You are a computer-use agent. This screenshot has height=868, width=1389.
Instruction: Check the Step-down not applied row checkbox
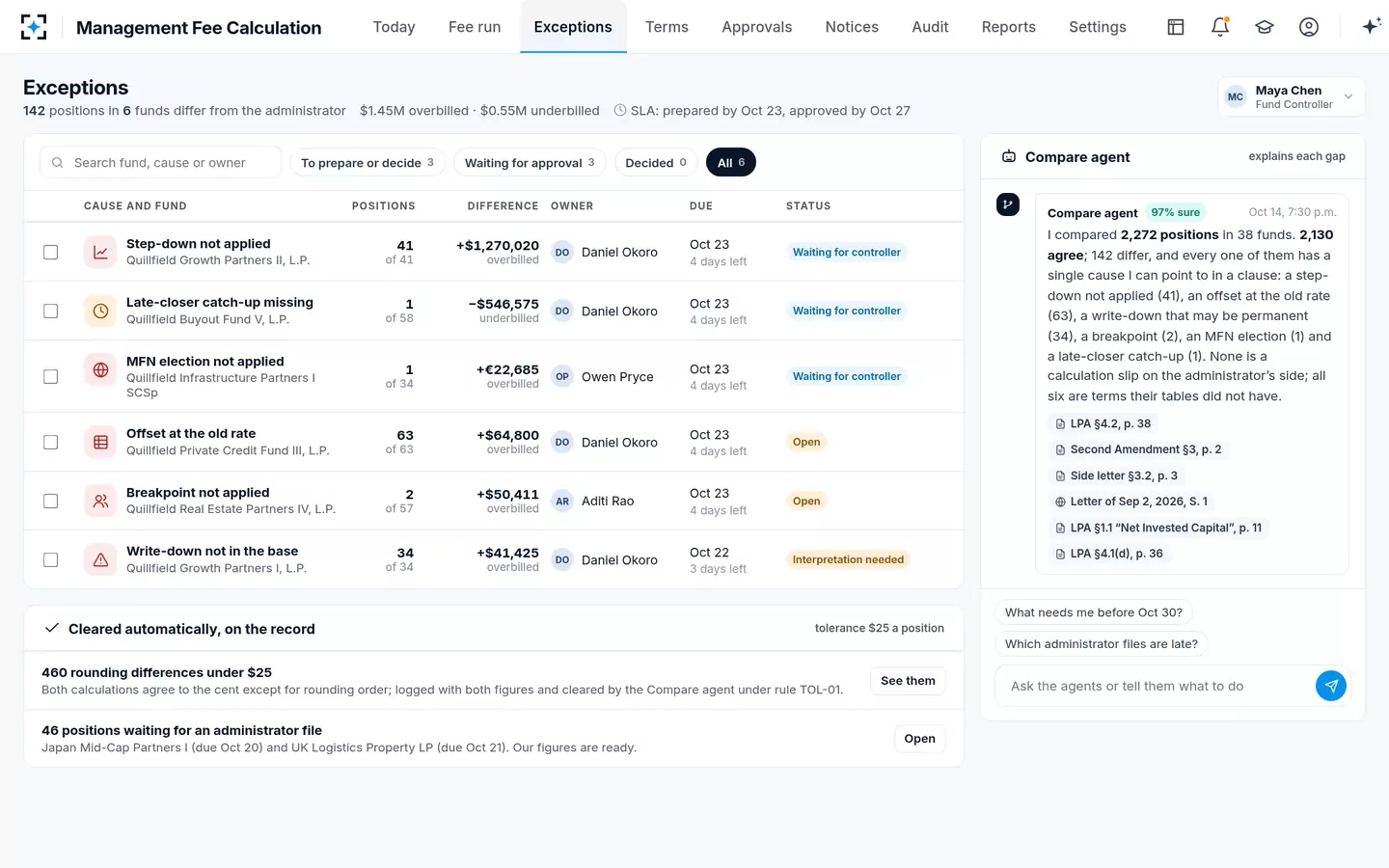coord(51,252)
